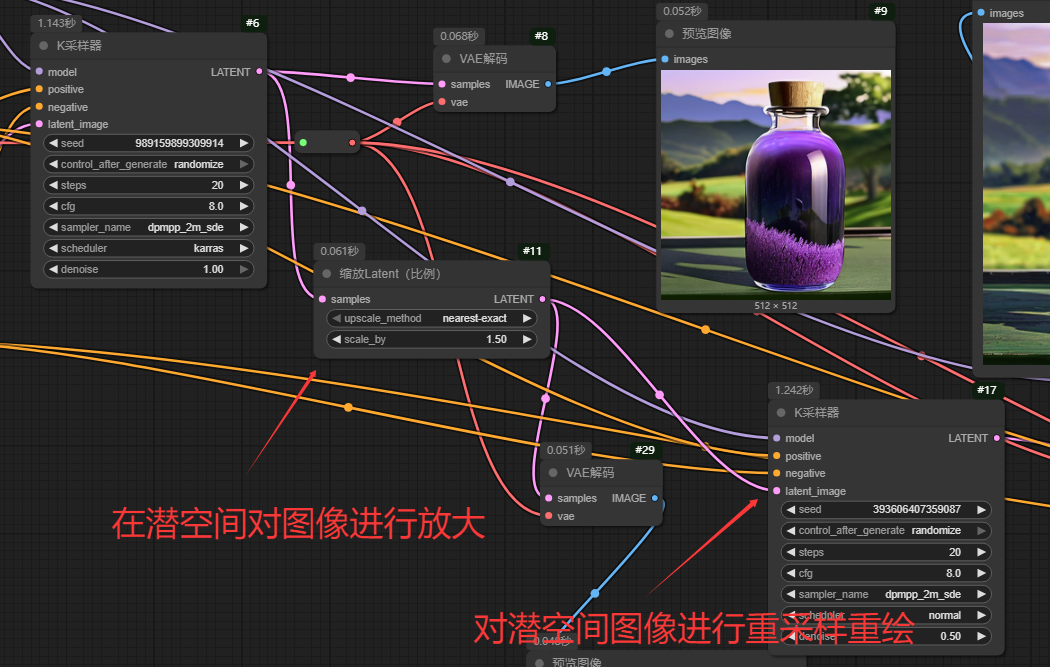The image size is (1050, 667).
Task: Click the model input port on K采样器 #17
Action: pyautogui.click(x=776, y=438)
